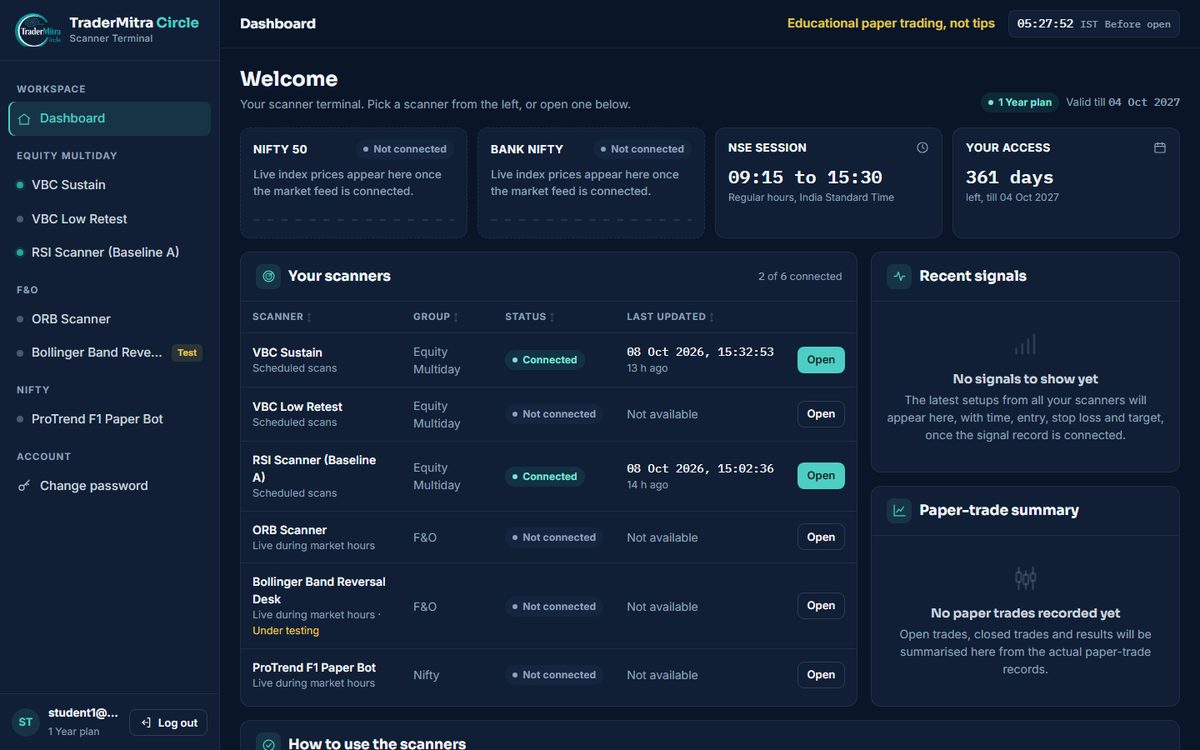Click the chart icon beside Paper-trade summary
Screen dimensions: 1200x750
point(899,510)
